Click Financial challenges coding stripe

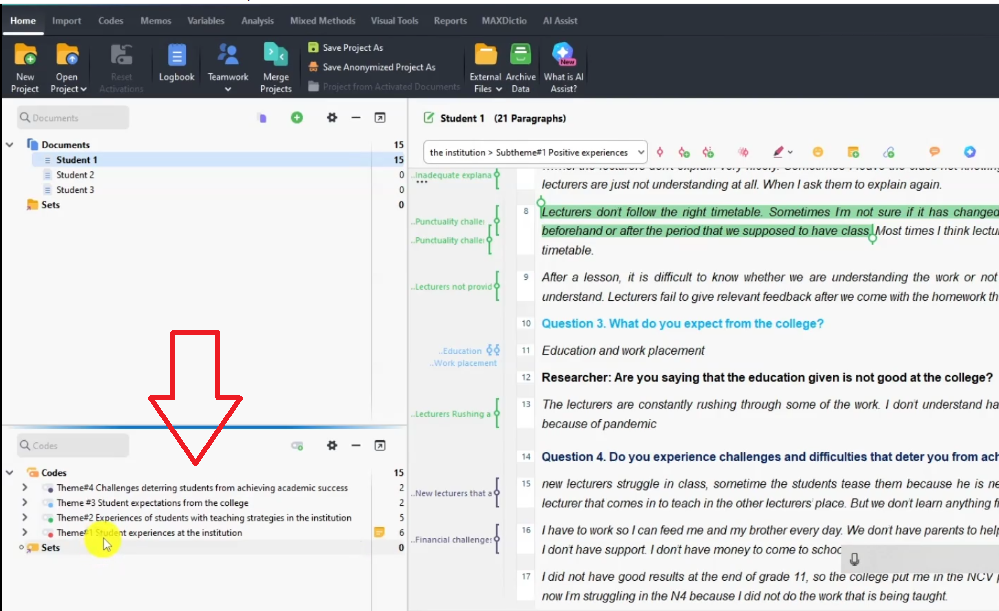point(497,540)
